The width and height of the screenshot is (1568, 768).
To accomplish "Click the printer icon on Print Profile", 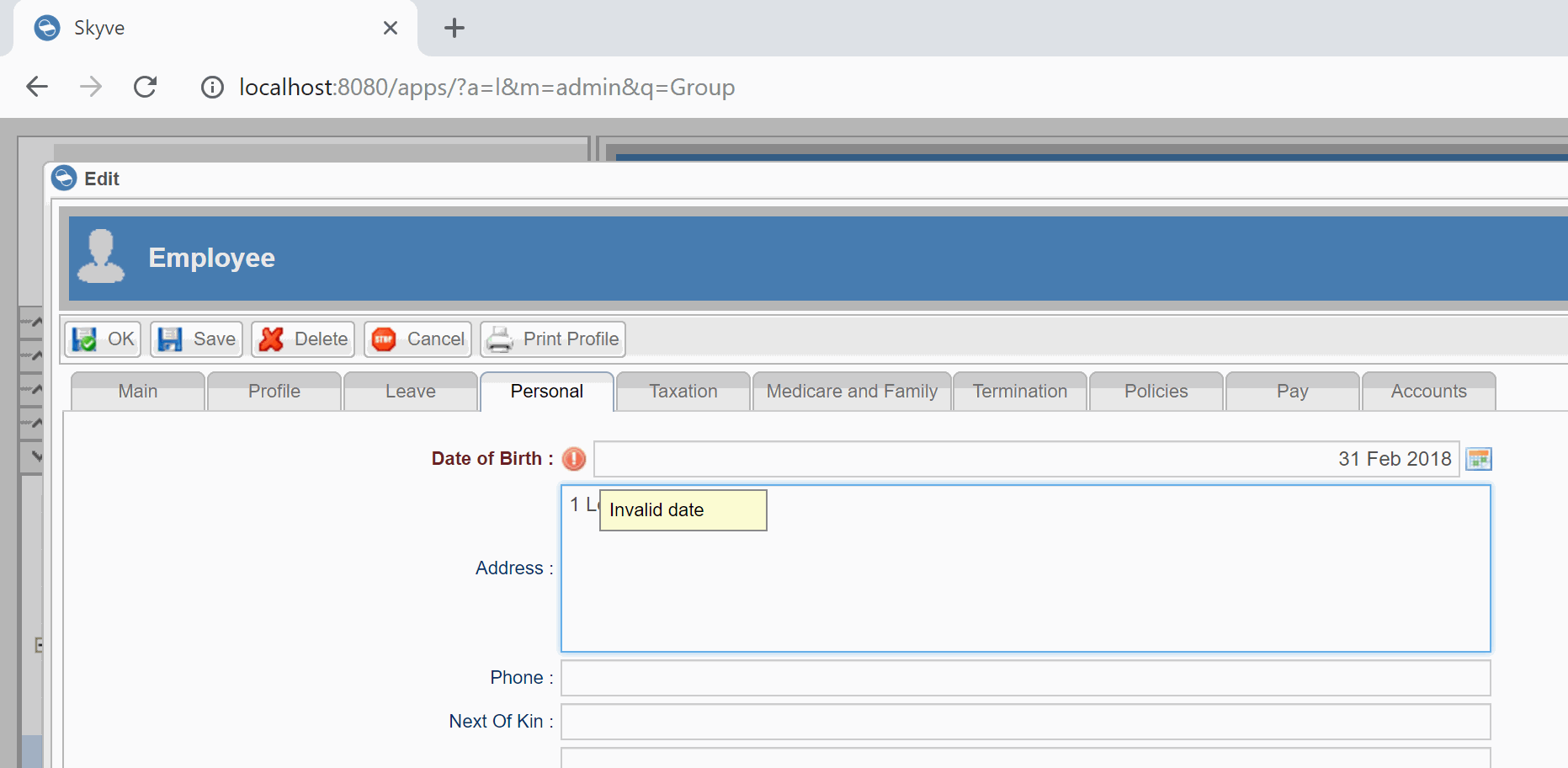I will point(502,339).
